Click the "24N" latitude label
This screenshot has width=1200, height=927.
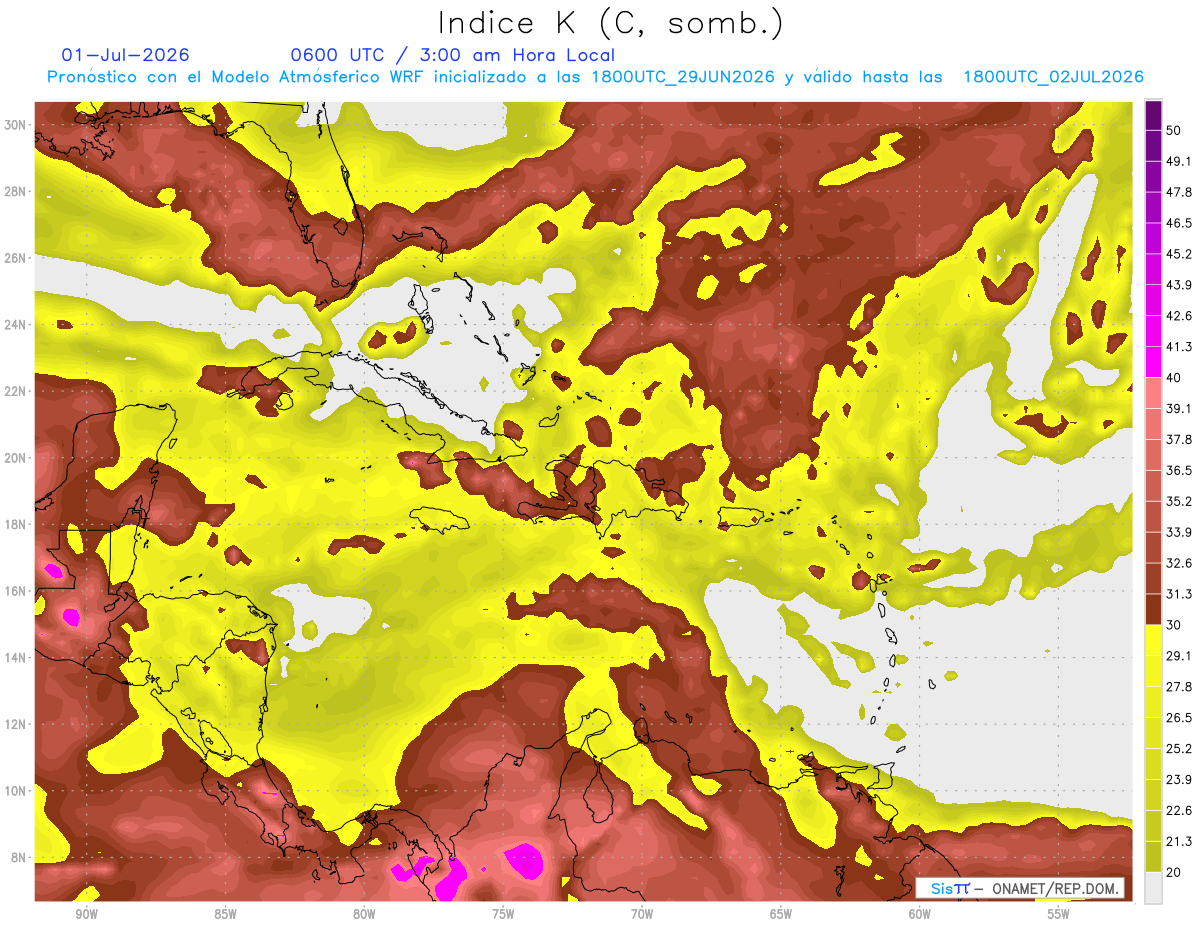(15, 325)
